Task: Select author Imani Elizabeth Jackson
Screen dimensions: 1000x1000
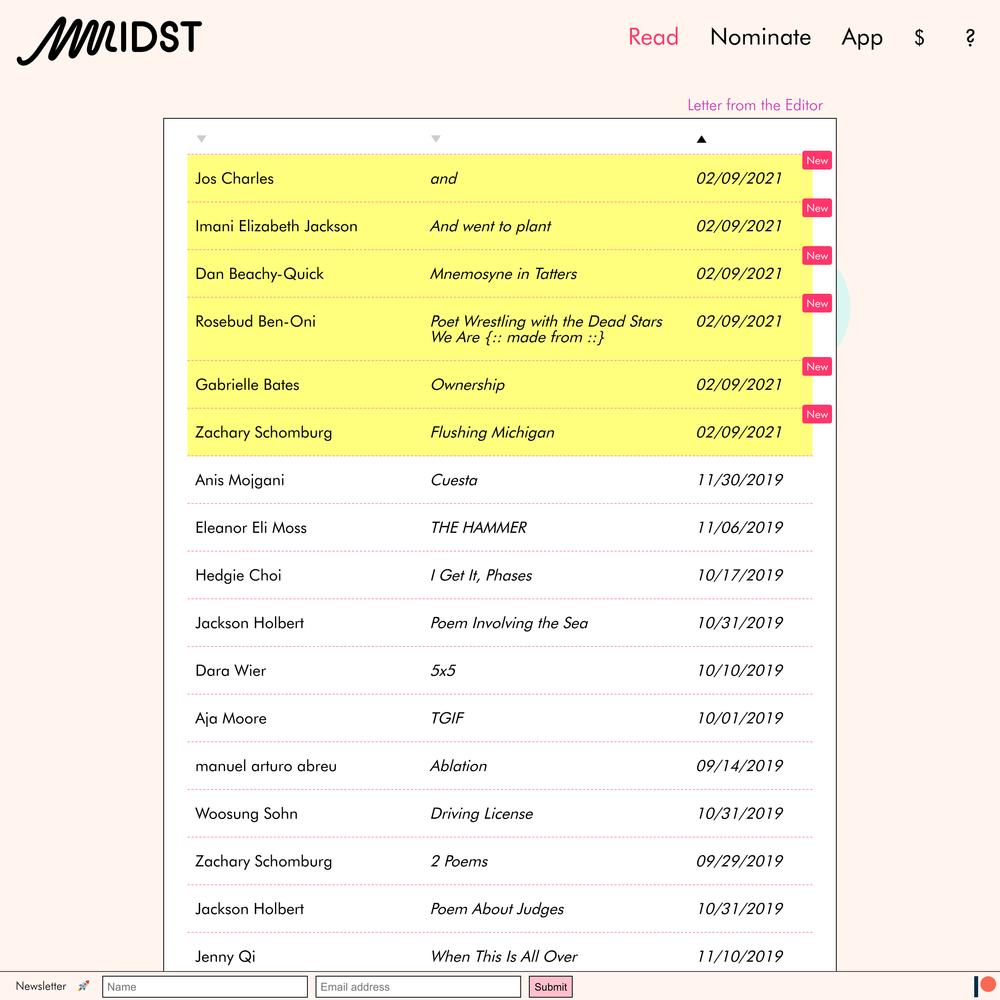Action: click(x=276, y=226)
